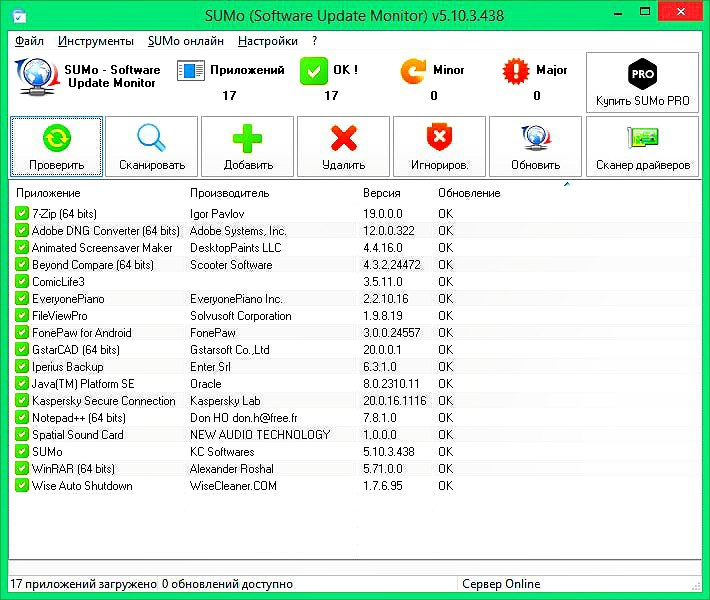Click the status icon for Beyond Compare
Viewport: 710px width, 600px height.
click(22, 264)
